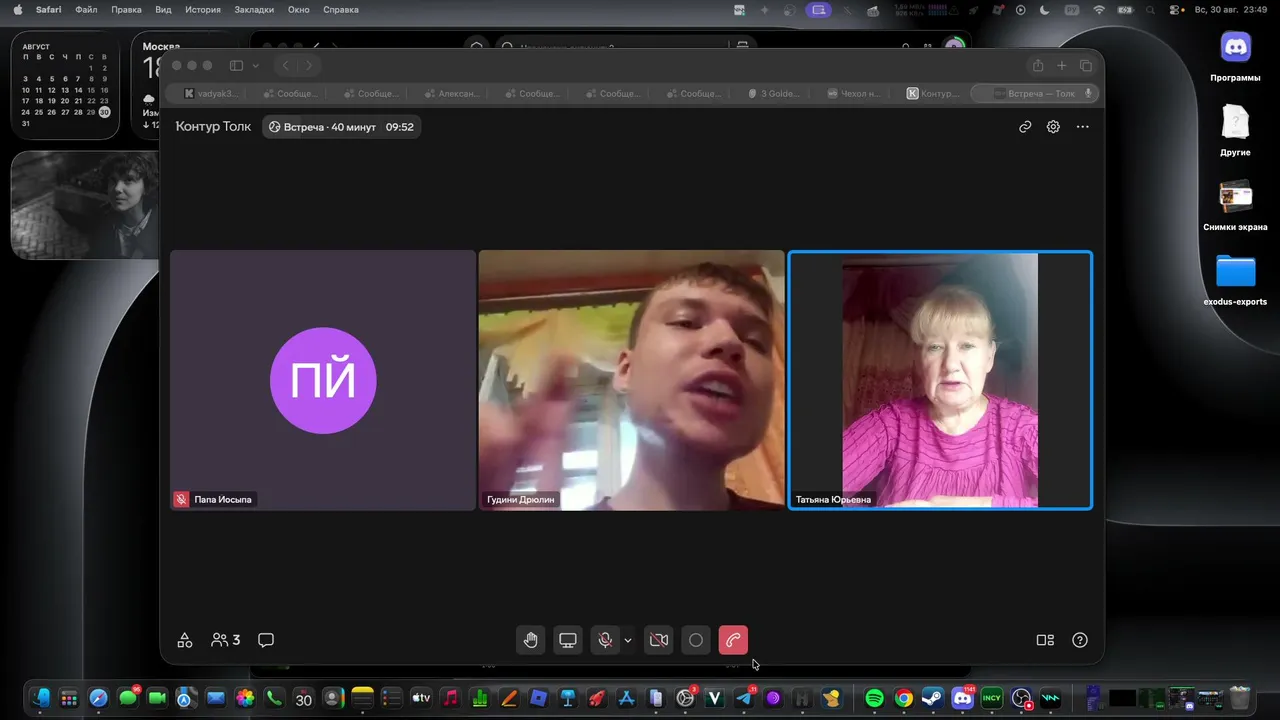This screenshot has width=1280, height=720.
Task: Open the Apple menu
Action: tap(17, 10)
